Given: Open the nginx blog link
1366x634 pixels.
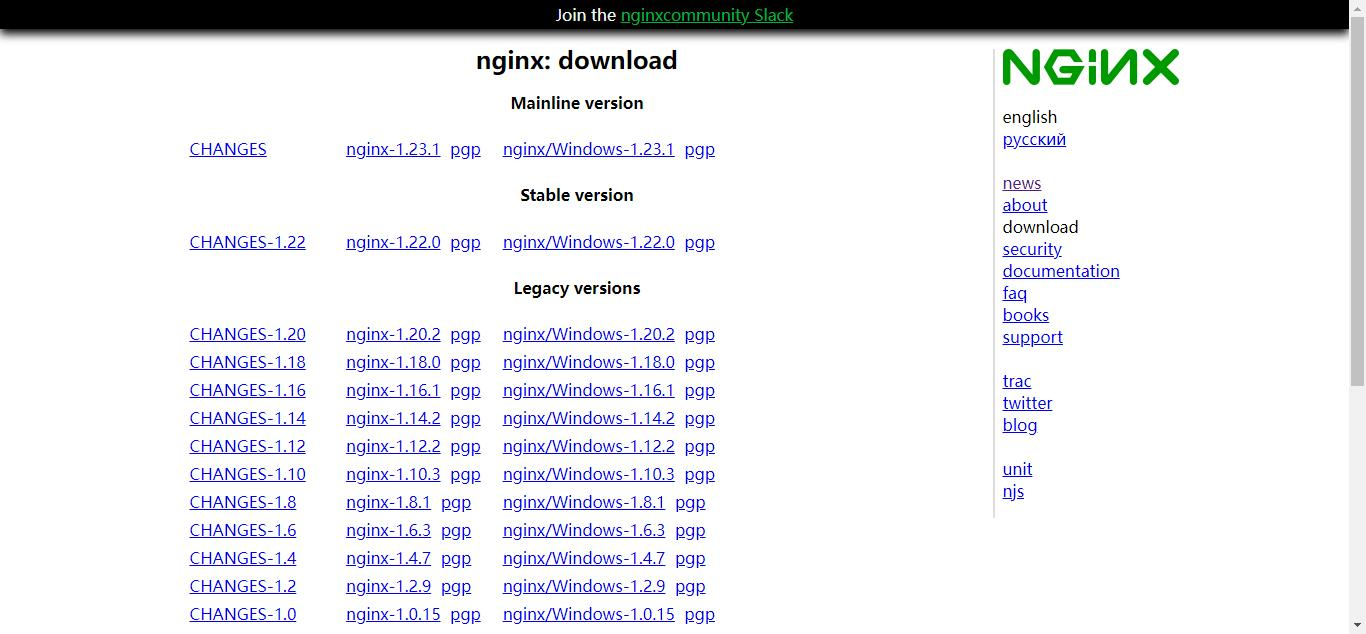Looking at the screenshot, I should (x=1020, y=425).
